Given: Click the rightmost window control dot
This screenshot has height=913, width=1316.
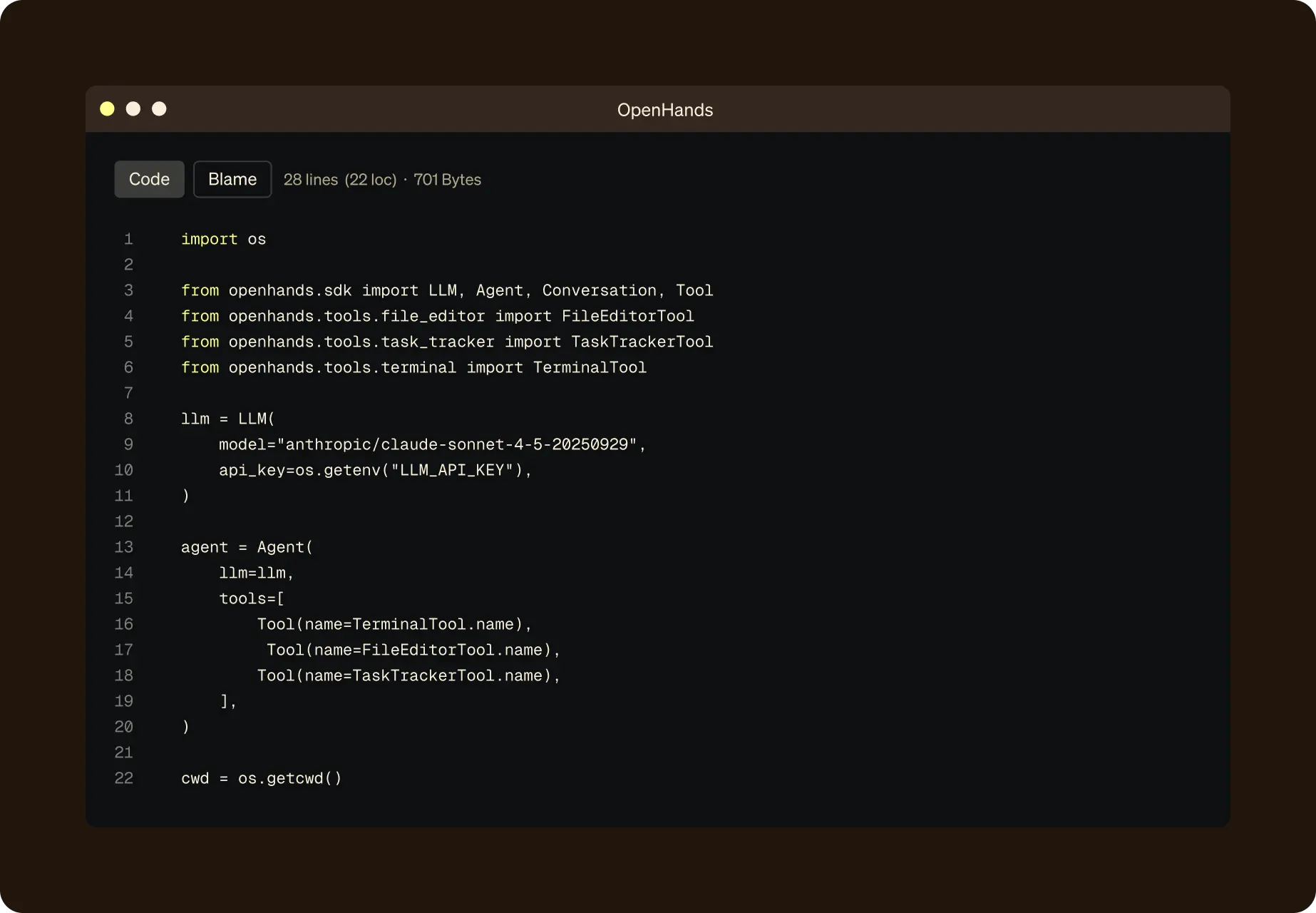Looking at the screenshot, I should pos(159,108).
